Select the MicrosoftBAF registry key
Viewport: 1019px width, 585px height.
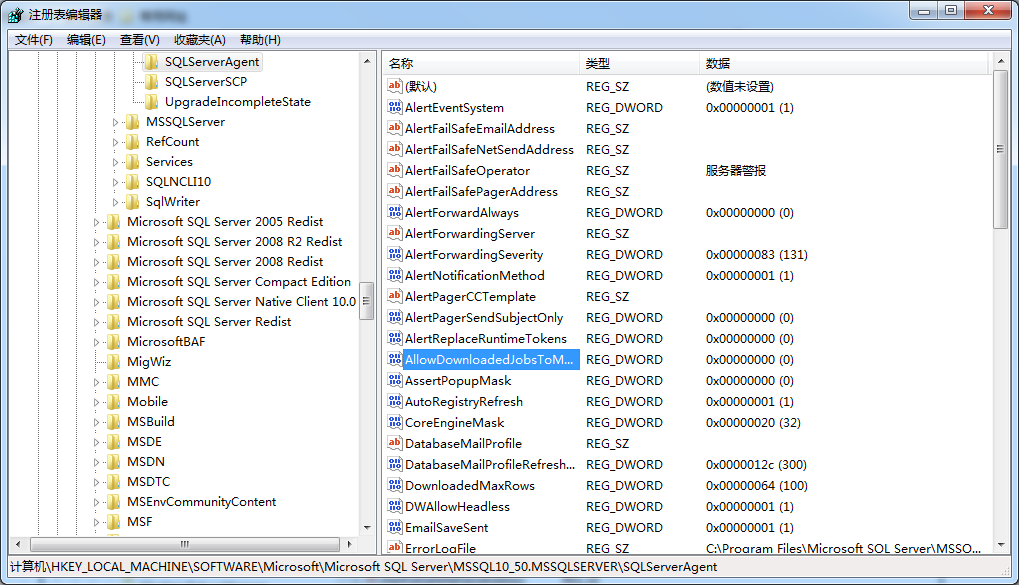pos(165,342)
